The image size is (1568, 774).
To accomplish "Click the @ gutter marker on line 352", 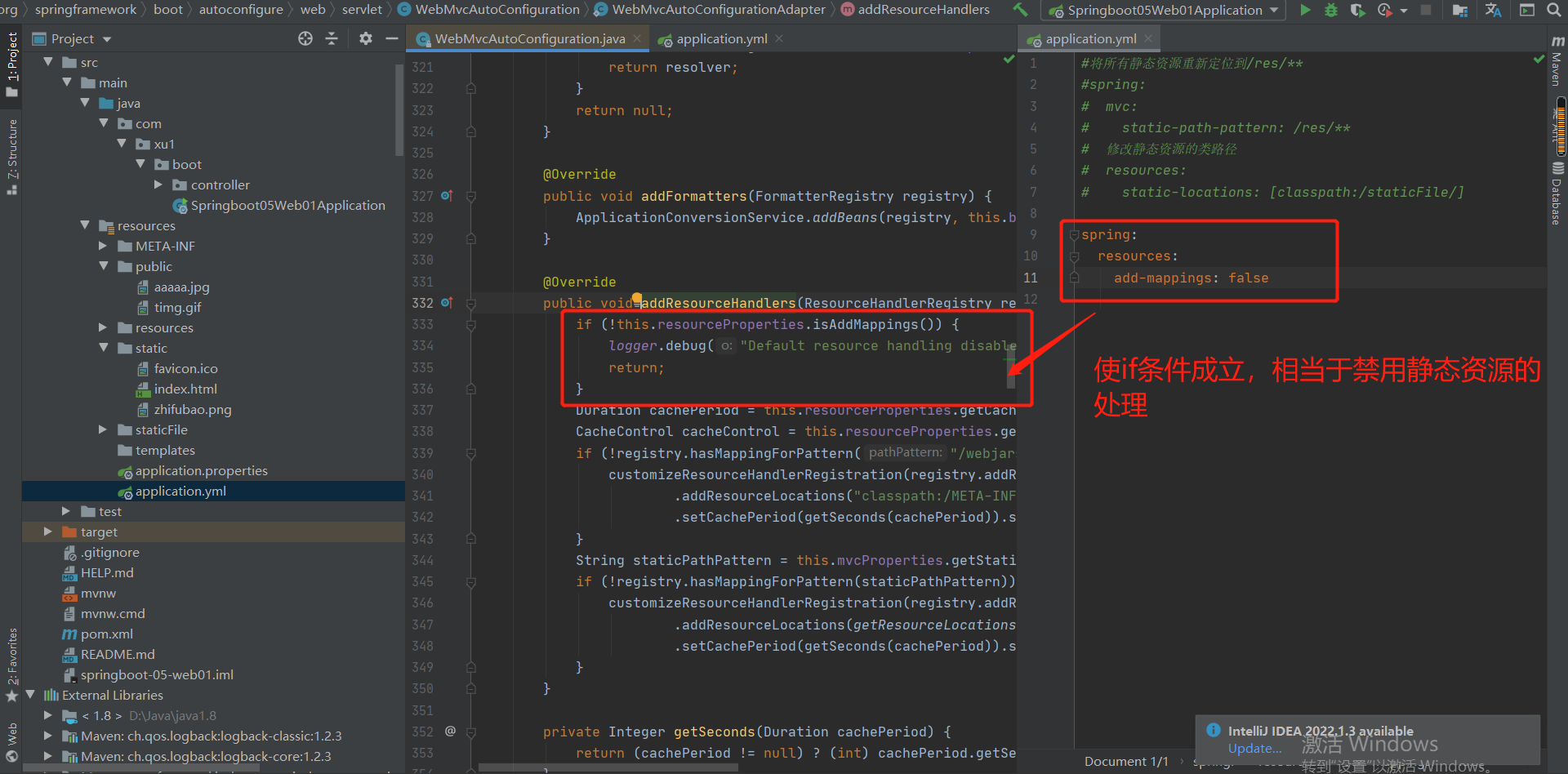I will (450, 732).
